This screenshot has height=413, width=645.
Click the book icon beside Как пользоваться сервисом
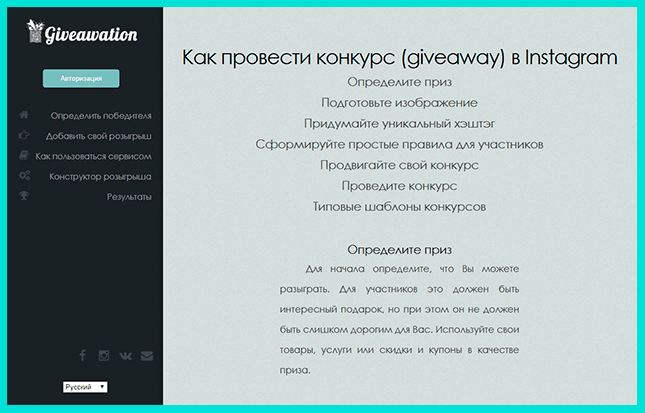pos(24,155)
